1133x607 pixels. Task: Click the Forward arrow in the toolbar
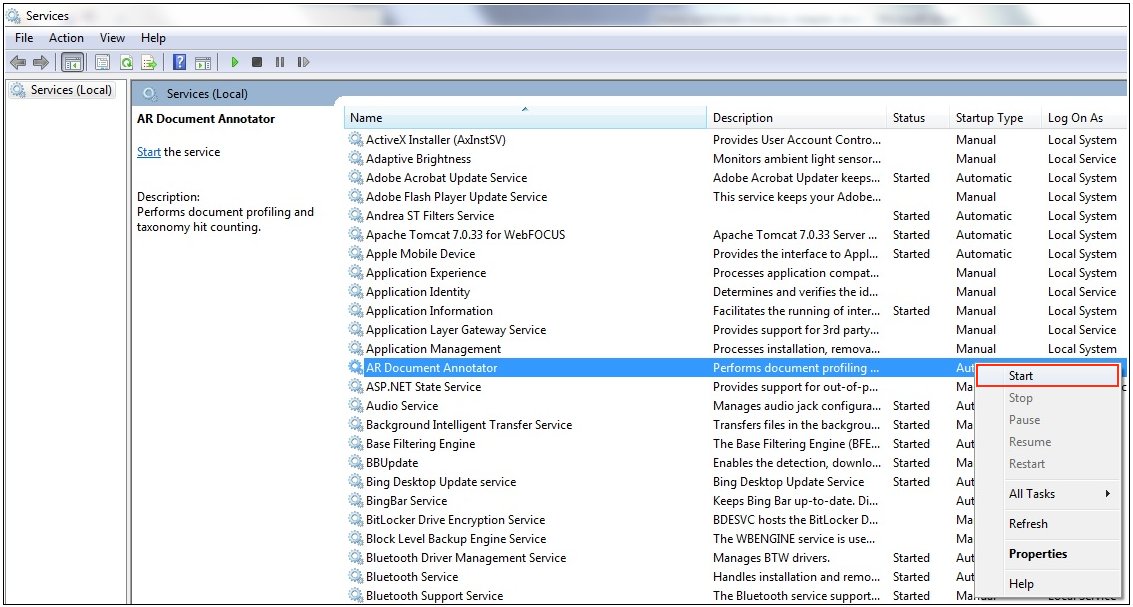click(41, 63)
